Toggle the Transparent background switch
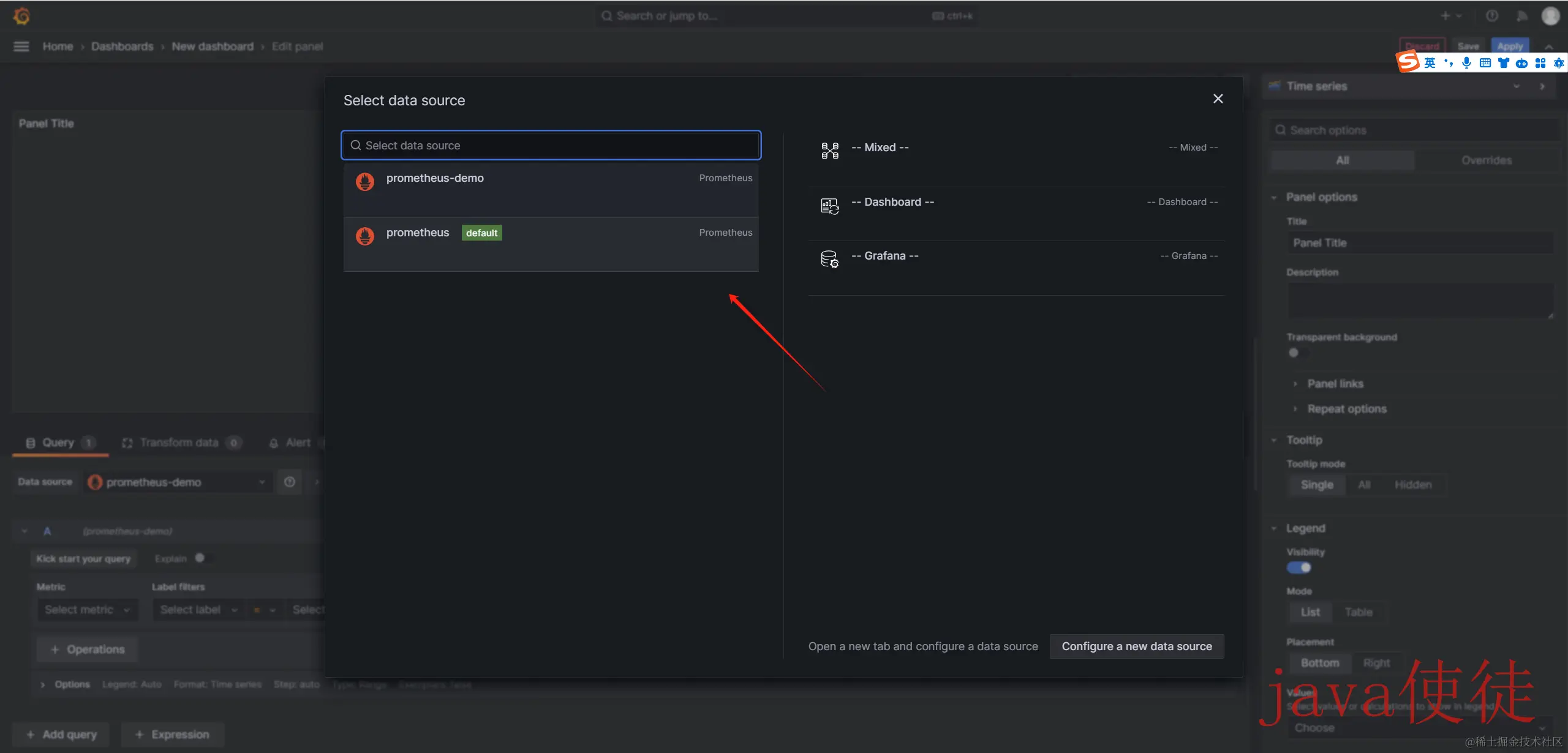This screenshot has height=753, width=1568. (1297, 353)
